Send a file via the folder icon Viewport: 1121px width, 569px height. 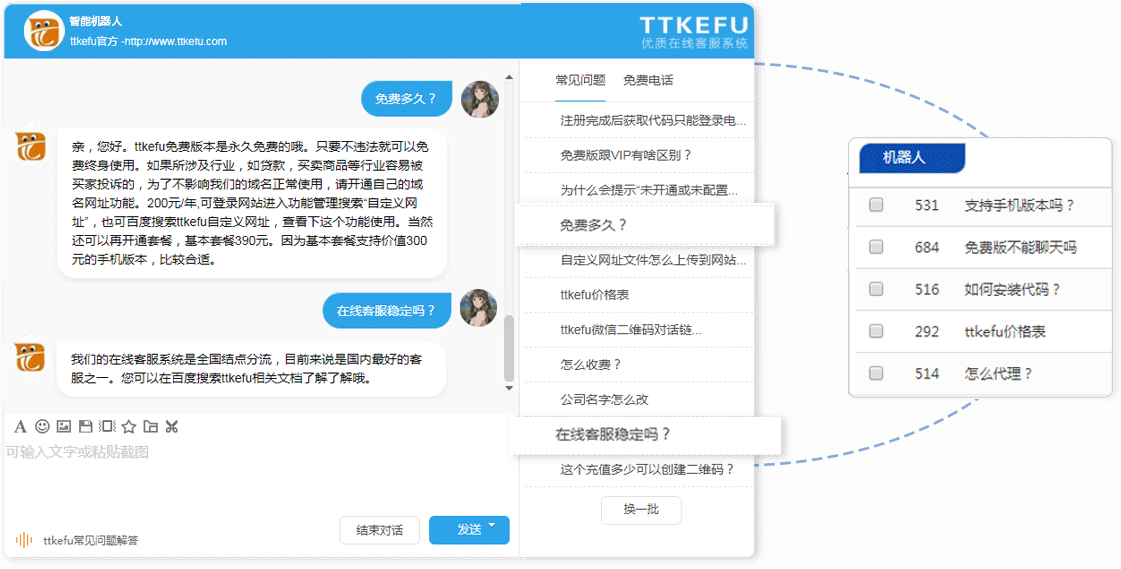click(150, 427)
